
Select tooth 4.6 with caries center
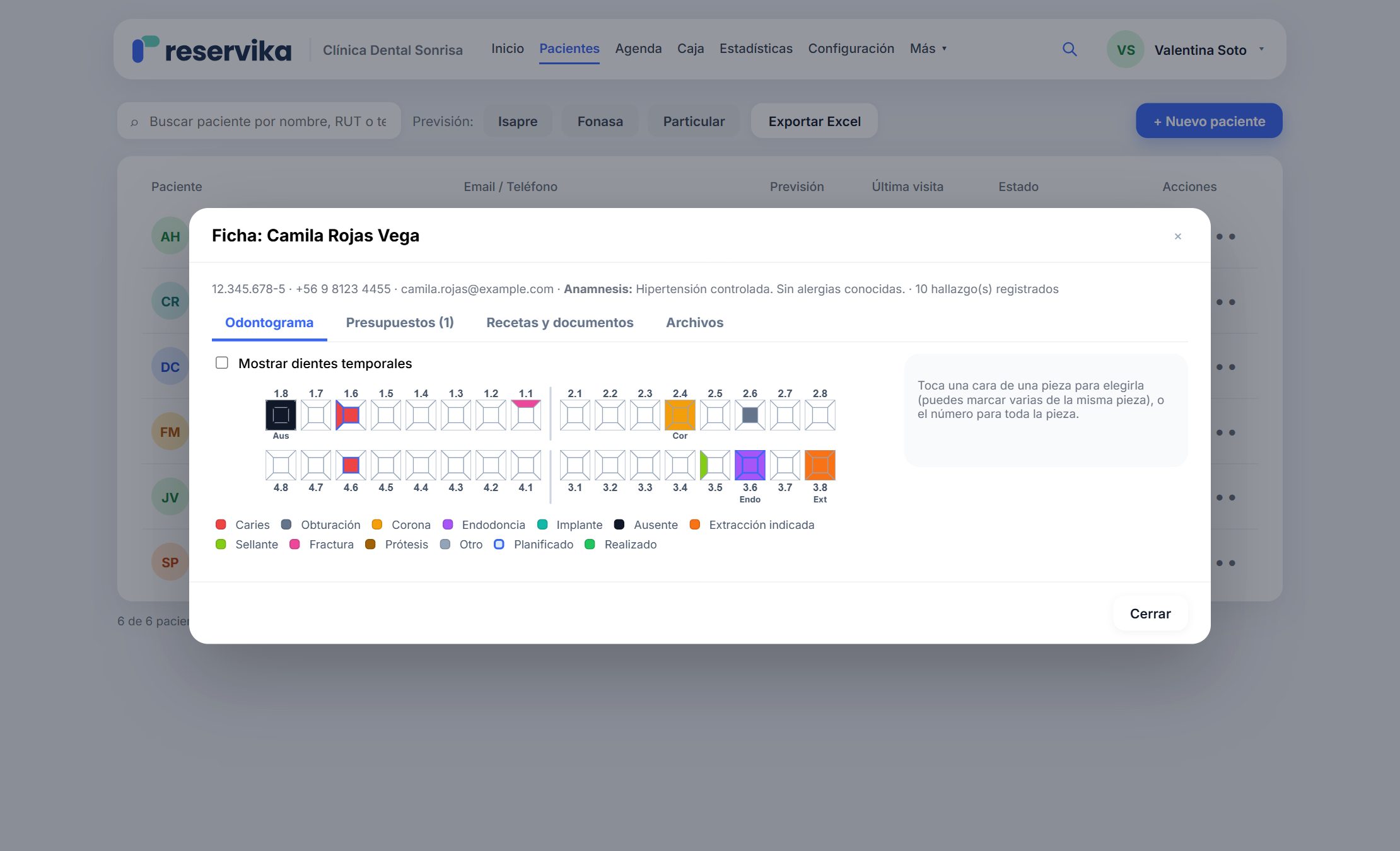pos(351,465)
